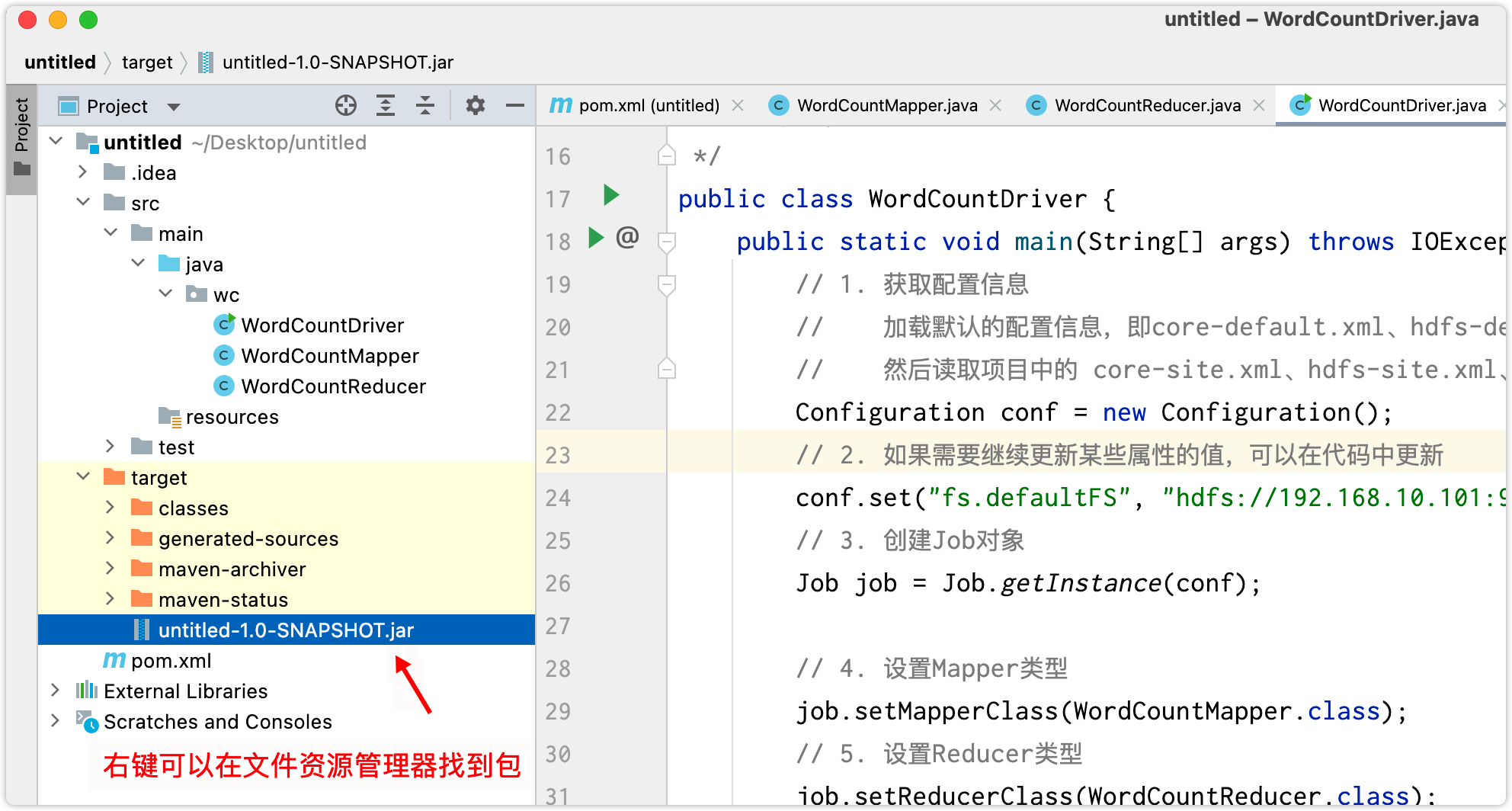Close the WordCountReducer.java tab
This screenshot has height=811, width=1512.
point(1259,105)
